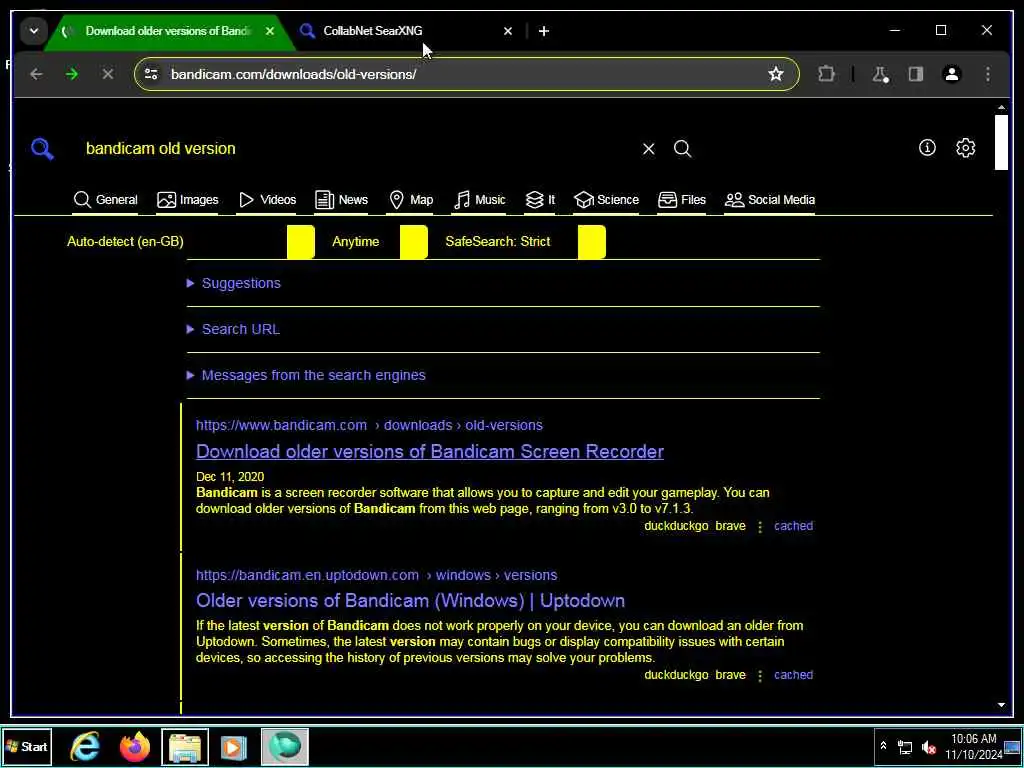Viewport: 1024px width, 768px height.
Task: Select the News search category
Action: tap(341, 200)
